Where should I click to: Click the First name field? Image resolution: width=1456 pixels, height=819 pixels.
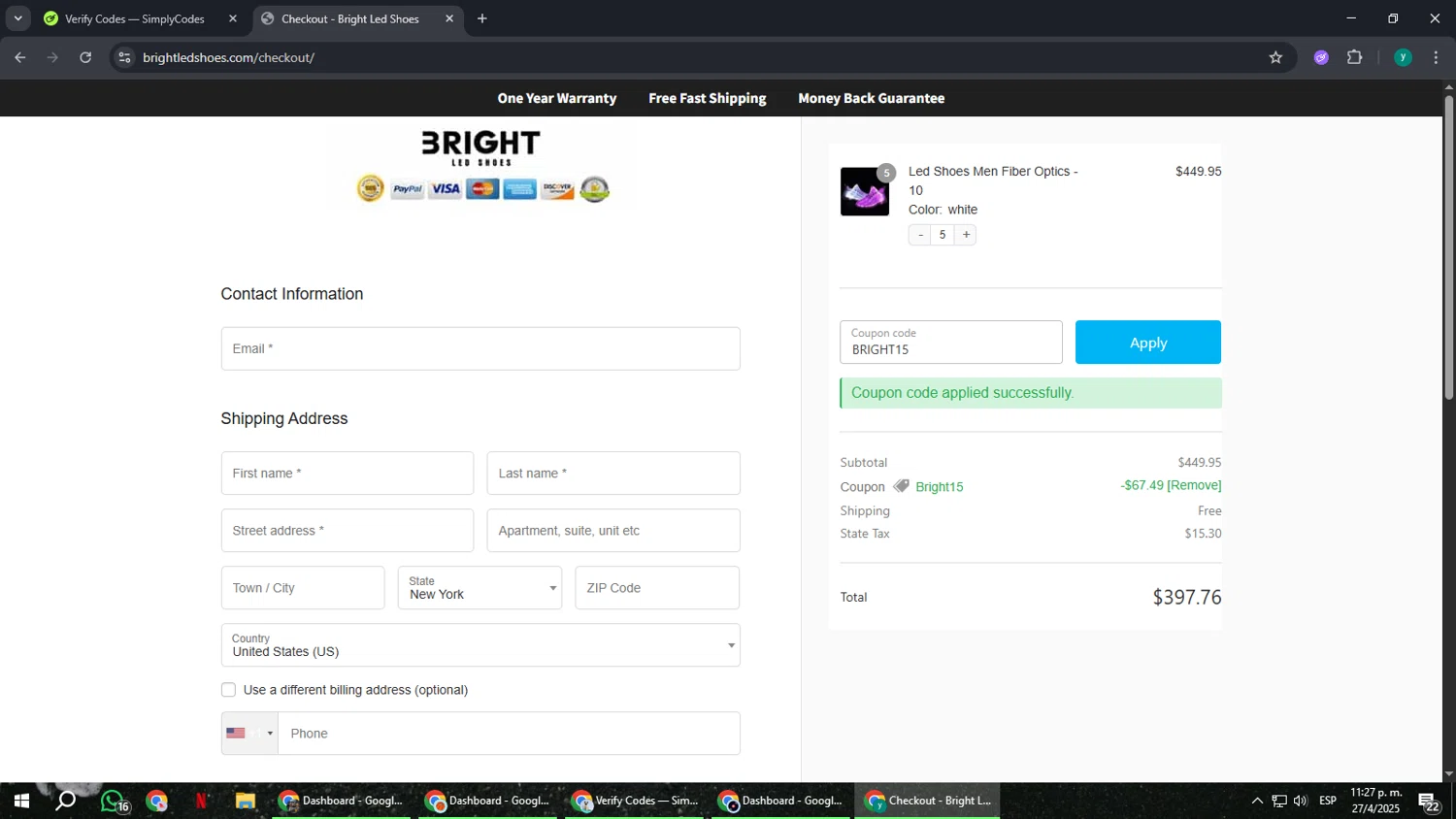click(347, 474)
